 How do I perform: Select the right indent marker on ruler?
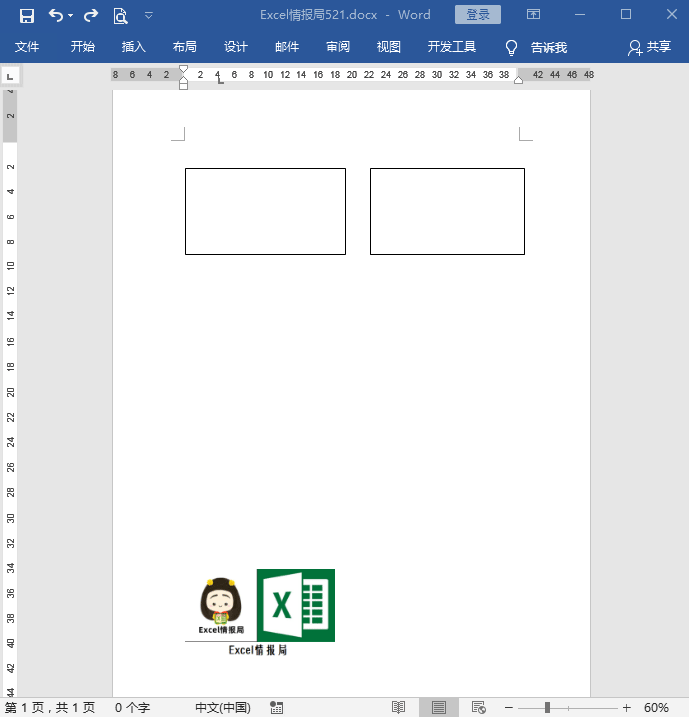(518, 80)
